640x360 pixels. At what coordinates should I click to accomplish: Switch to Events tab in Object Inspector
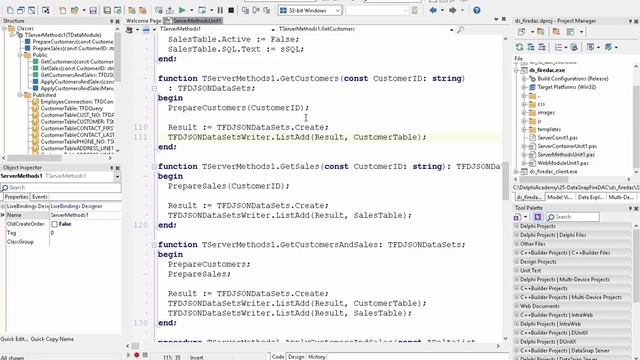(40, 197)
